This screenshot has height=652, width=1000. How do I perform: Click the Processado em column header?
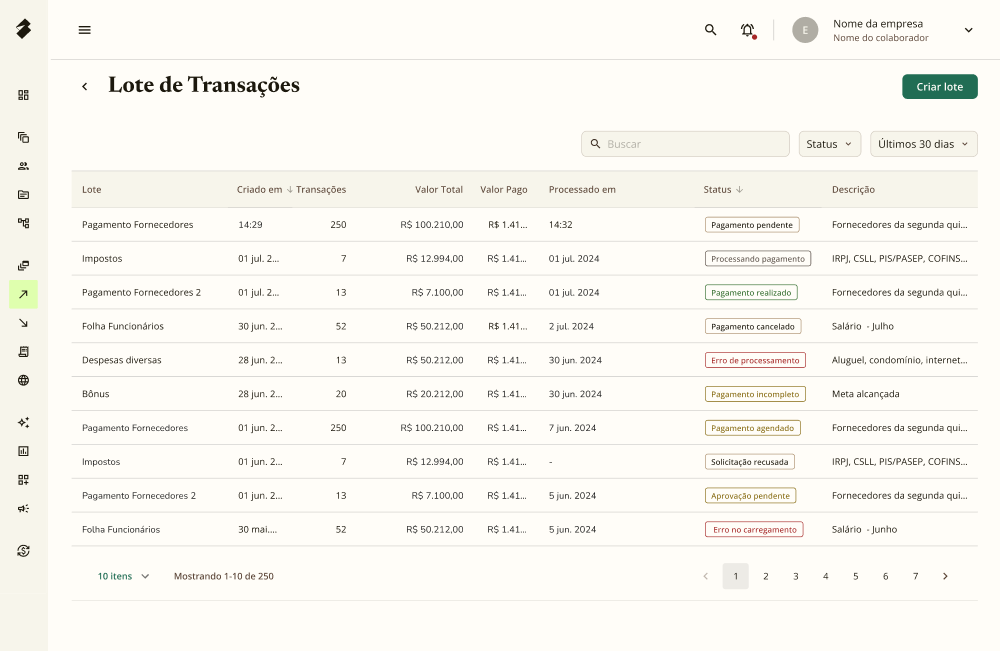(582, 189)
